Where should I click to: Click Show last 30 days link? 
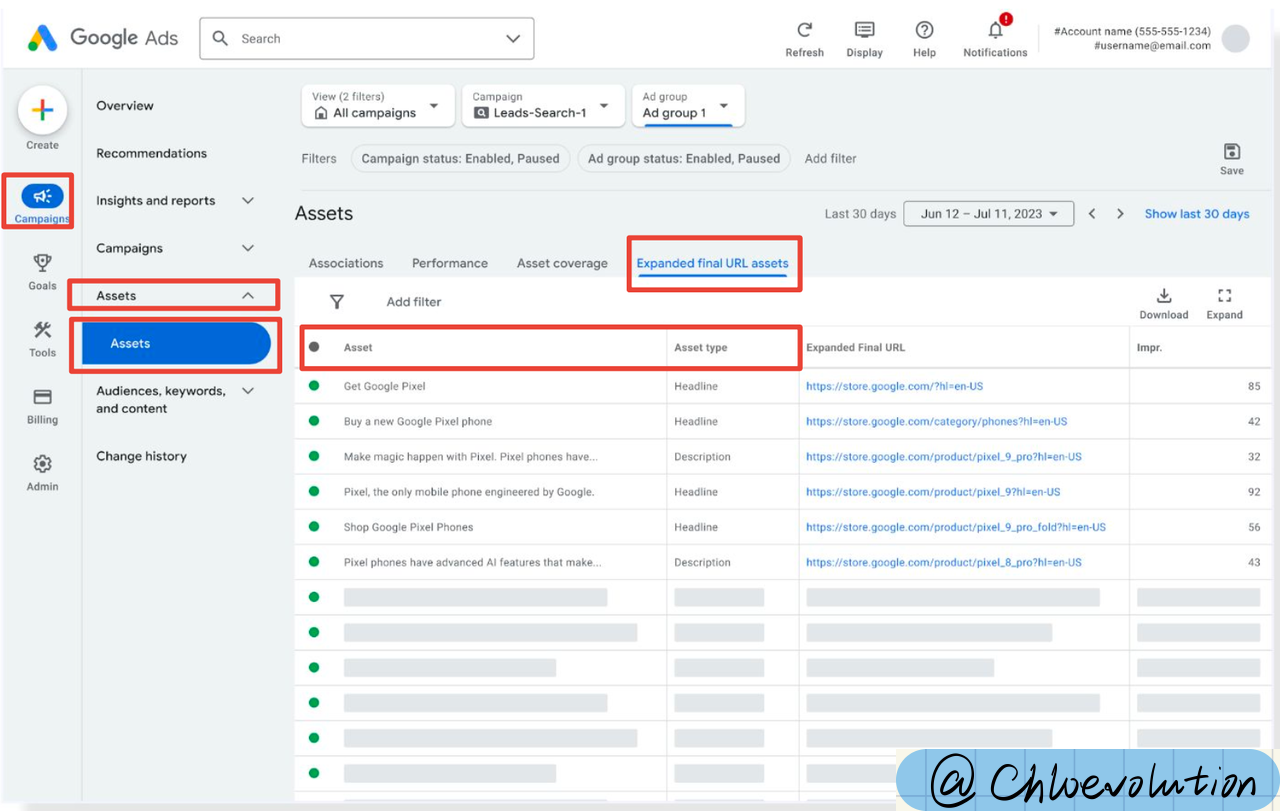(1197, 214)
